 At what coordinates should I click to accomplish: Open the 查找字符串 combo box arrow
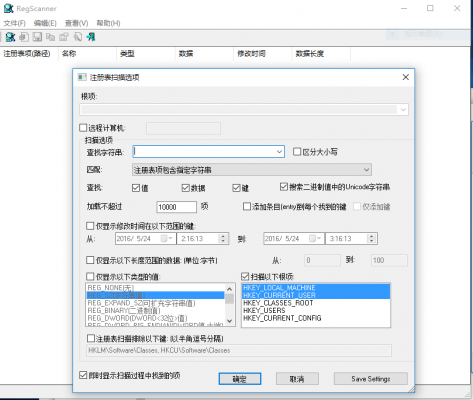[x=279, y=152]
